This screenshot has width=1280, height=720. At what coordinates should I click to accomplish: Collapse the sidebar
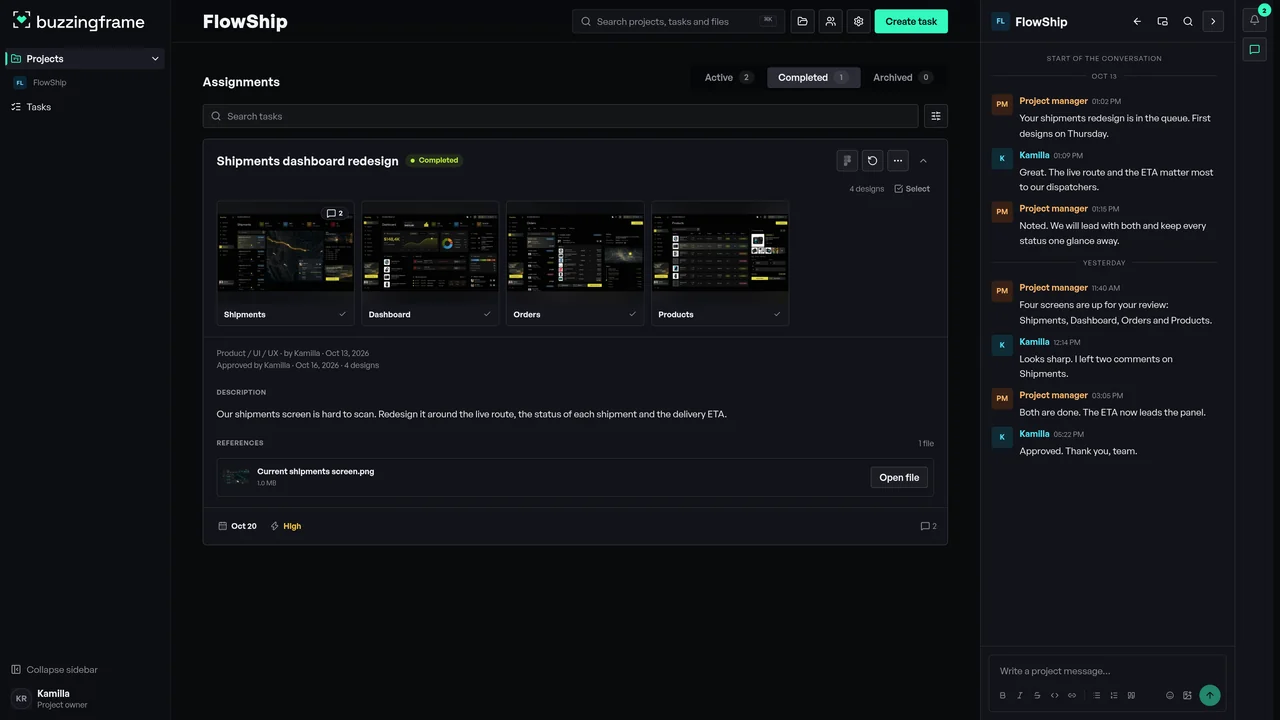pos(55,670)
